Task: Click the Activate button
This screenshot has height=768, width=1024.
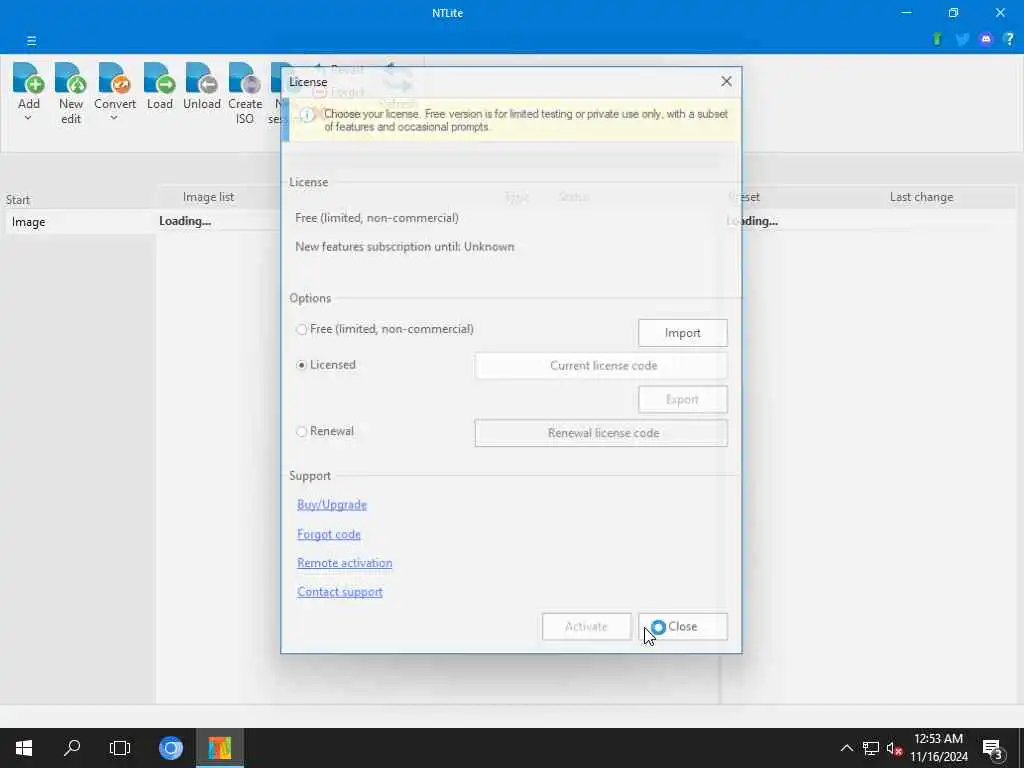Action: pyautogui.click(x=586, y=627)
